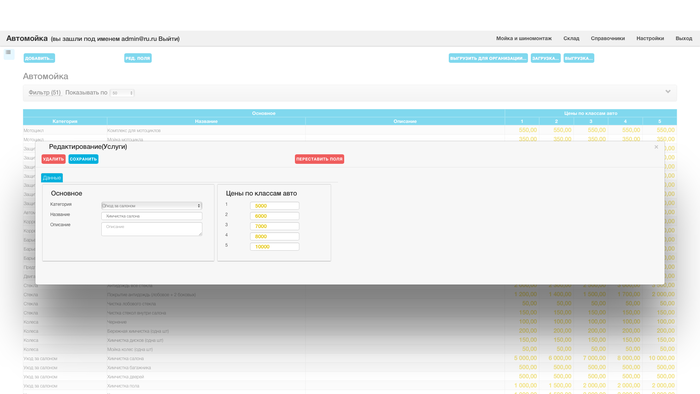Viewport: 700px width, 394px height.
Task: Open the Категория dropdown
Action: (x=152, y=206)
